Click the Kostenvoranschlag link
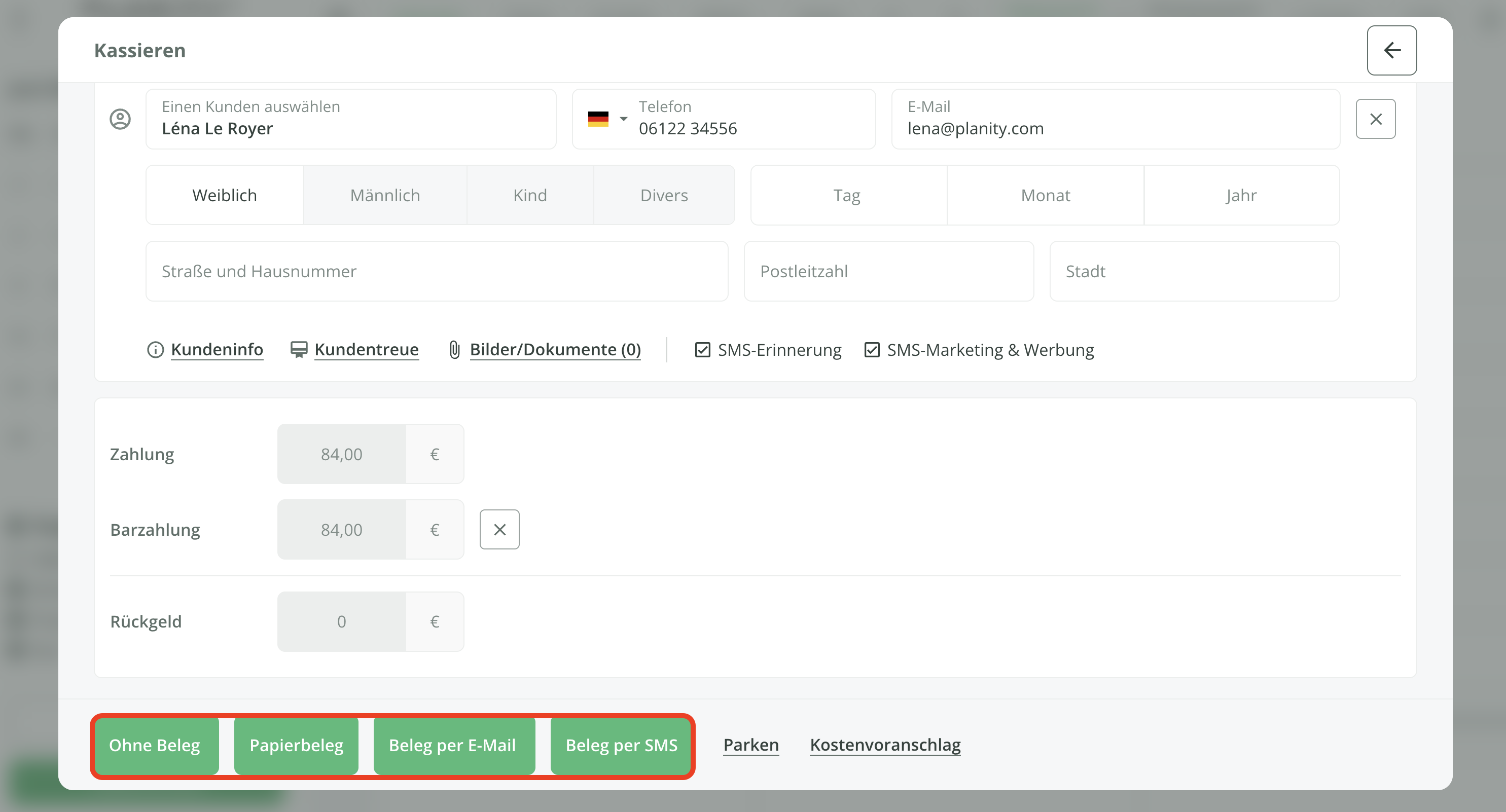This screenshot has width=1506, height=812. coord(884,745)
